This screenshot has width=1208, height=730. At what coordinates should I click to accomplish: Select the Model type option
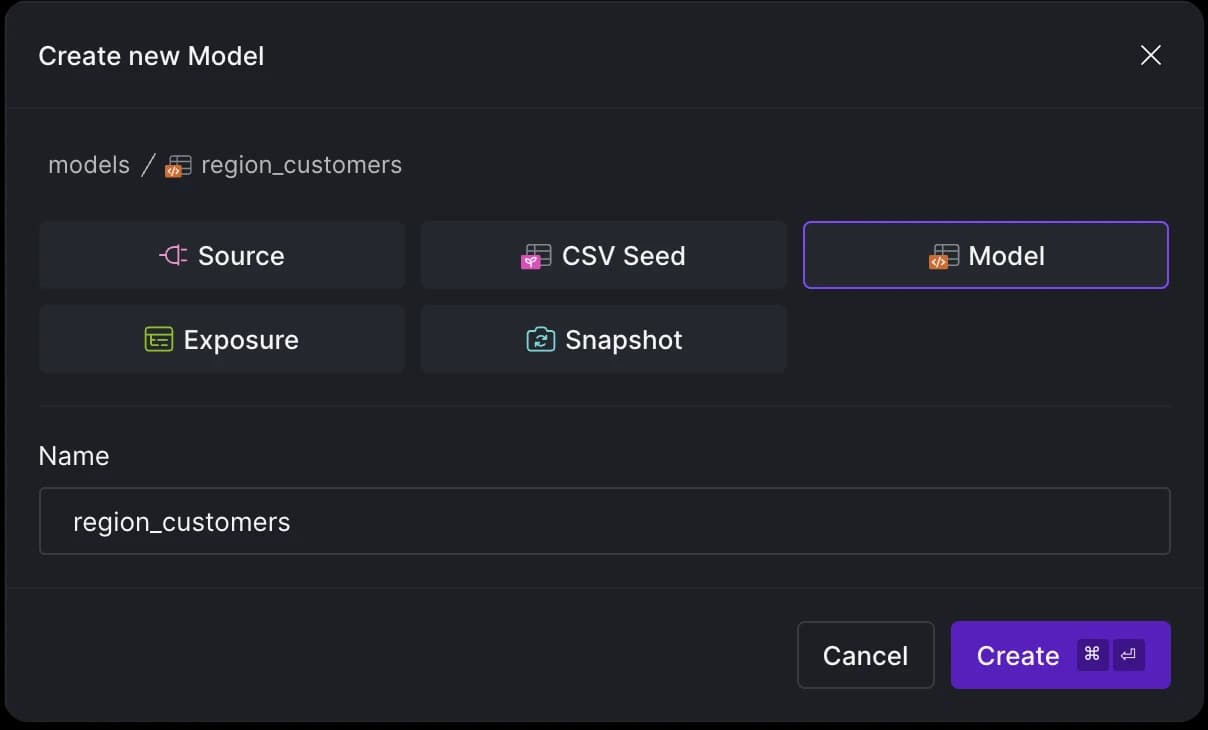[x=986, y=255]
